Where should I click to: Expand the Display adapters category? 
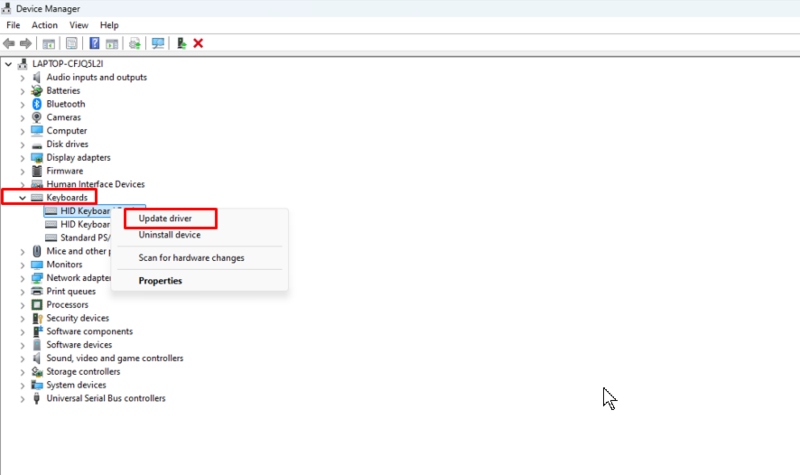22,158
